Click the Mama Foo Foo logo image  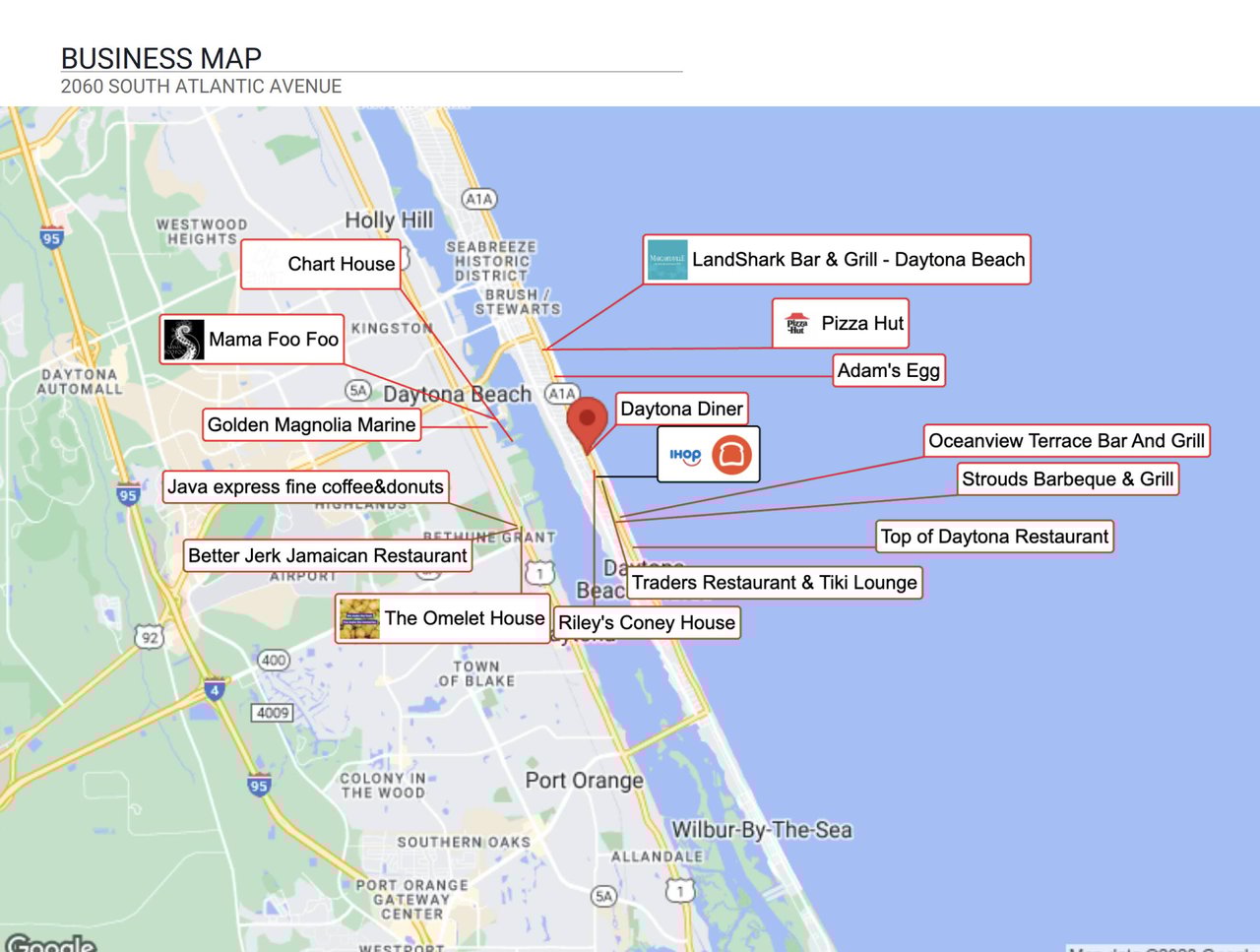point(183,340)
